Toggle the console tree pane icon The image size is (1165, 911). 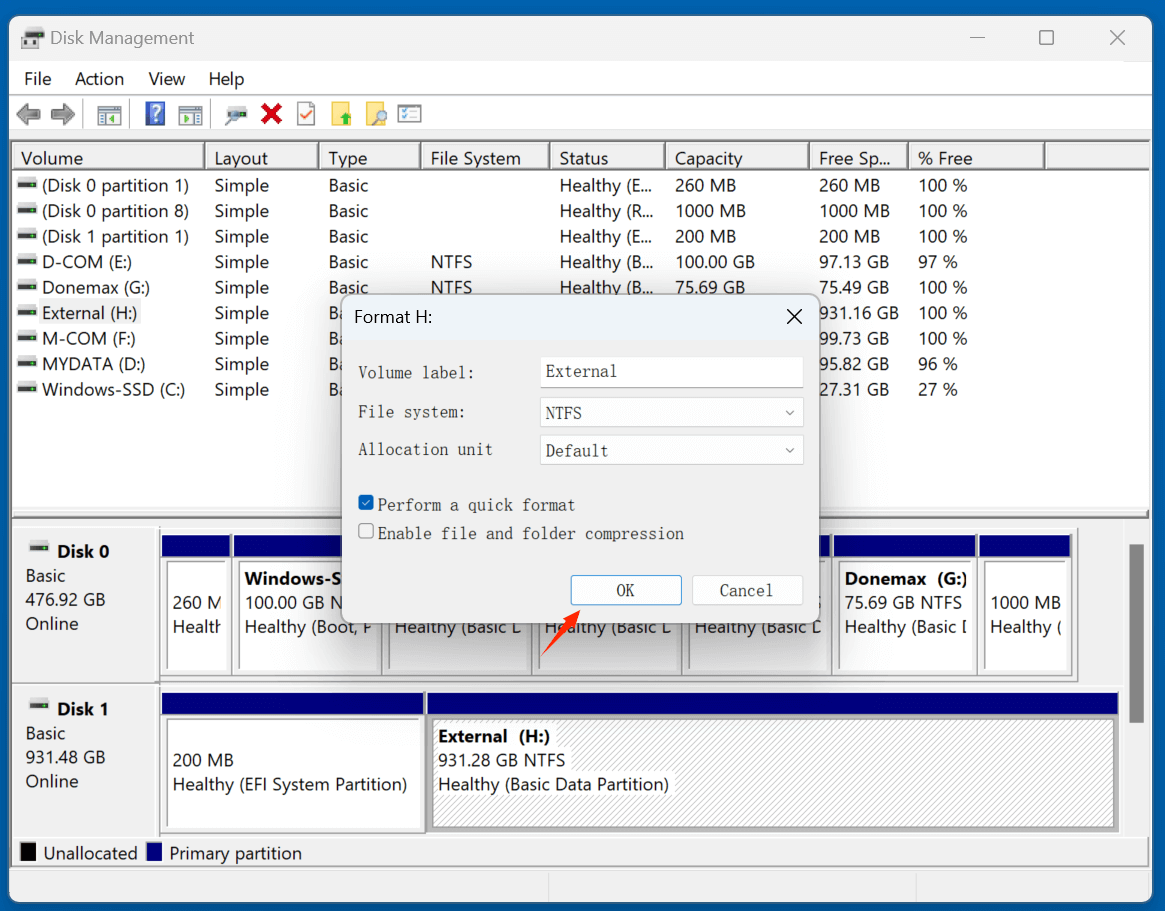tap(109, 113)
